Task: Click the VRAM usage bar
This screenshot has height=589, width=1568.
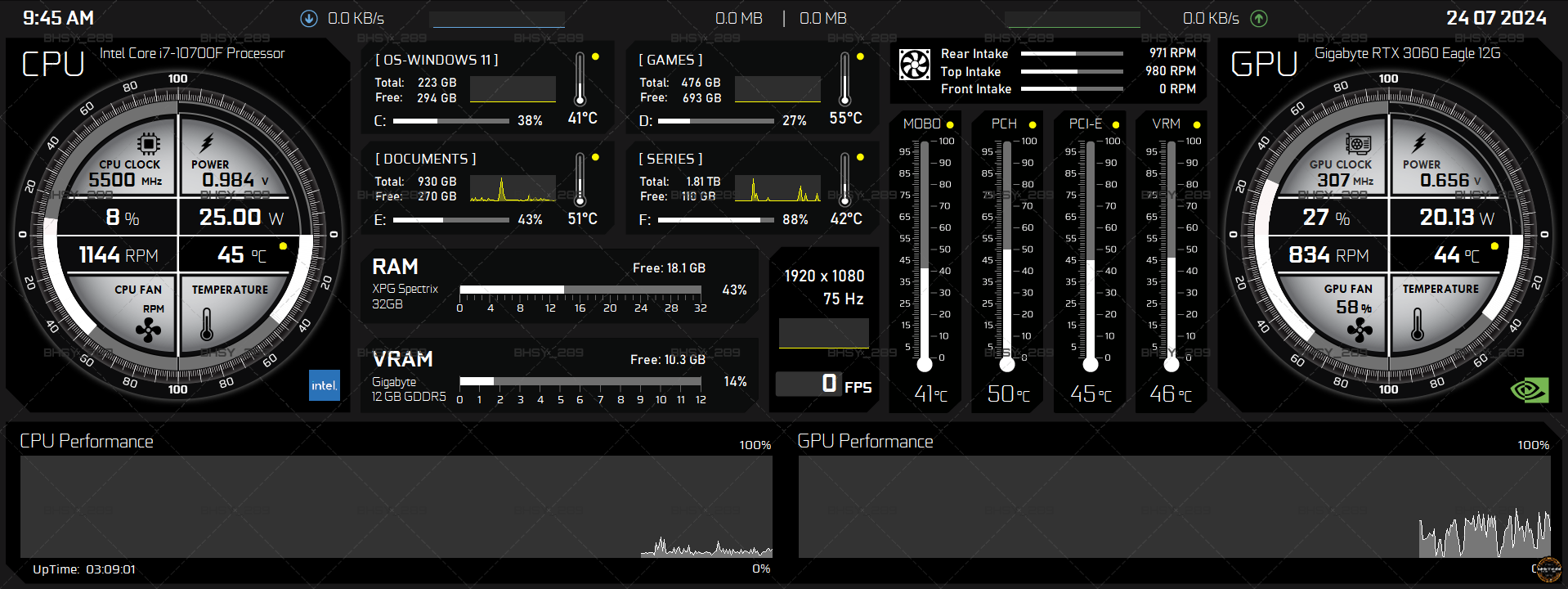Action: click(580, 381)
